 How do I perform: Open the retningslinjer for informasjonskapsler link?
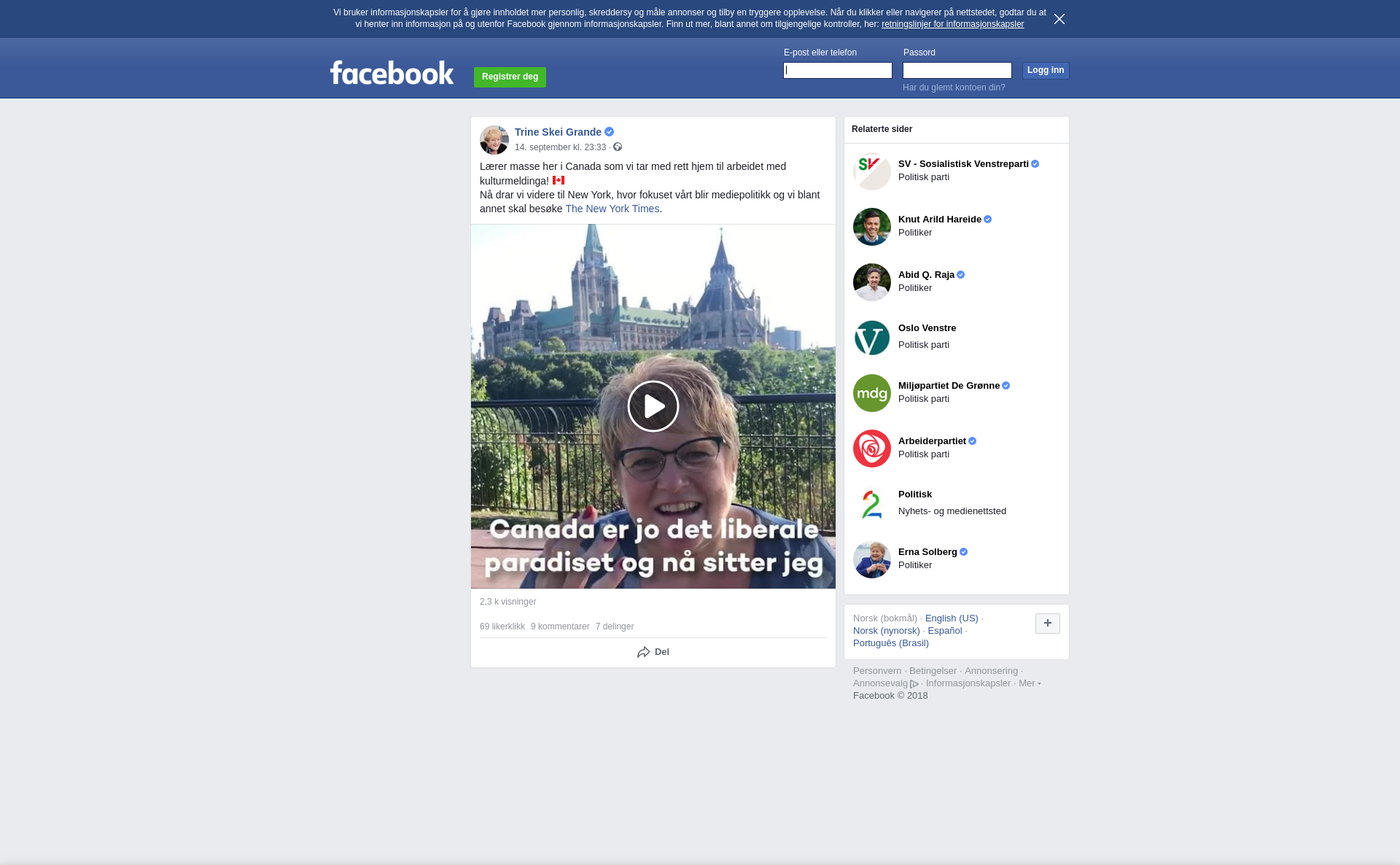[952, 24]
